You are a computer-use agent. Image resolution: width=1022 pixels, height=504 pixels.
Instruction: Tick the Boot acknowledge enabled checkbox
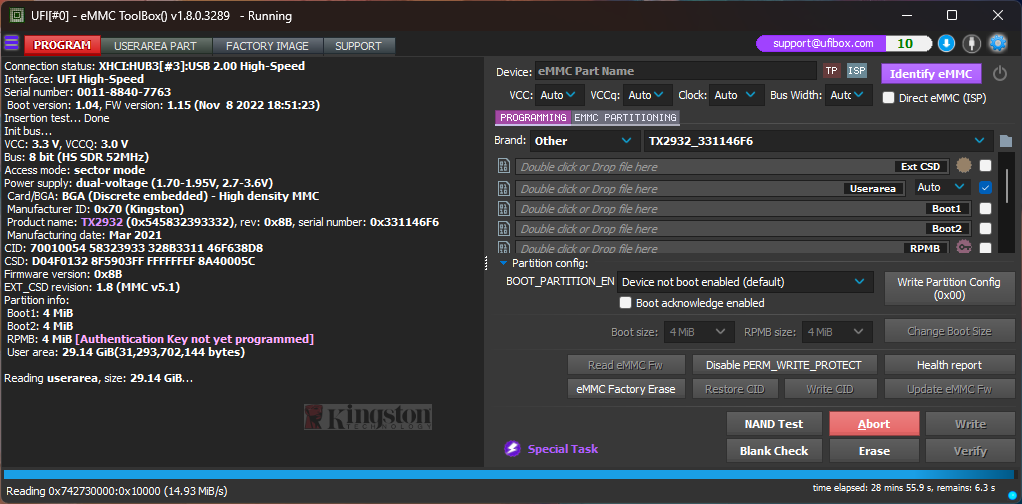click(x=626, y=303)
